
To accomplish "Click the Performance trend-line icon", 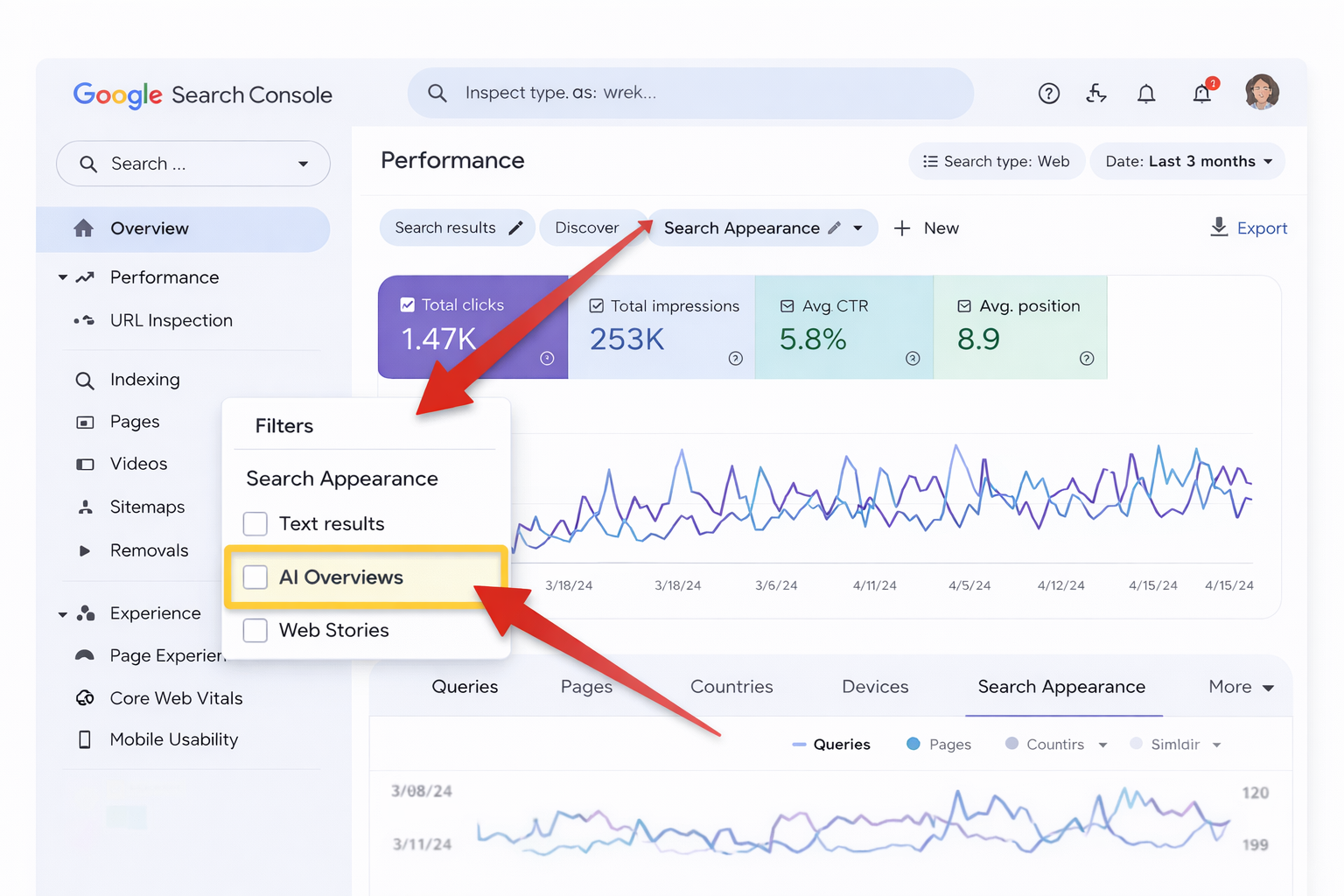I will click(85, 277).
